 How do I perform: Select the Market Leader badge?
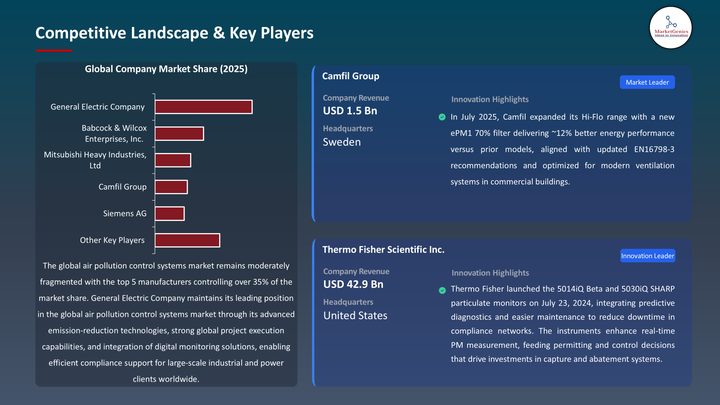pos(649,82)
